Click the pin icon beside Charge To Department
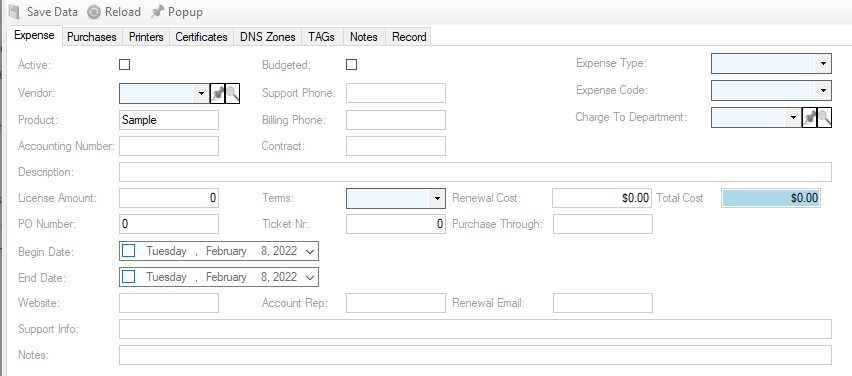This screenshot has height=376, width=852. pyautogui.click(x=810, y=117)
